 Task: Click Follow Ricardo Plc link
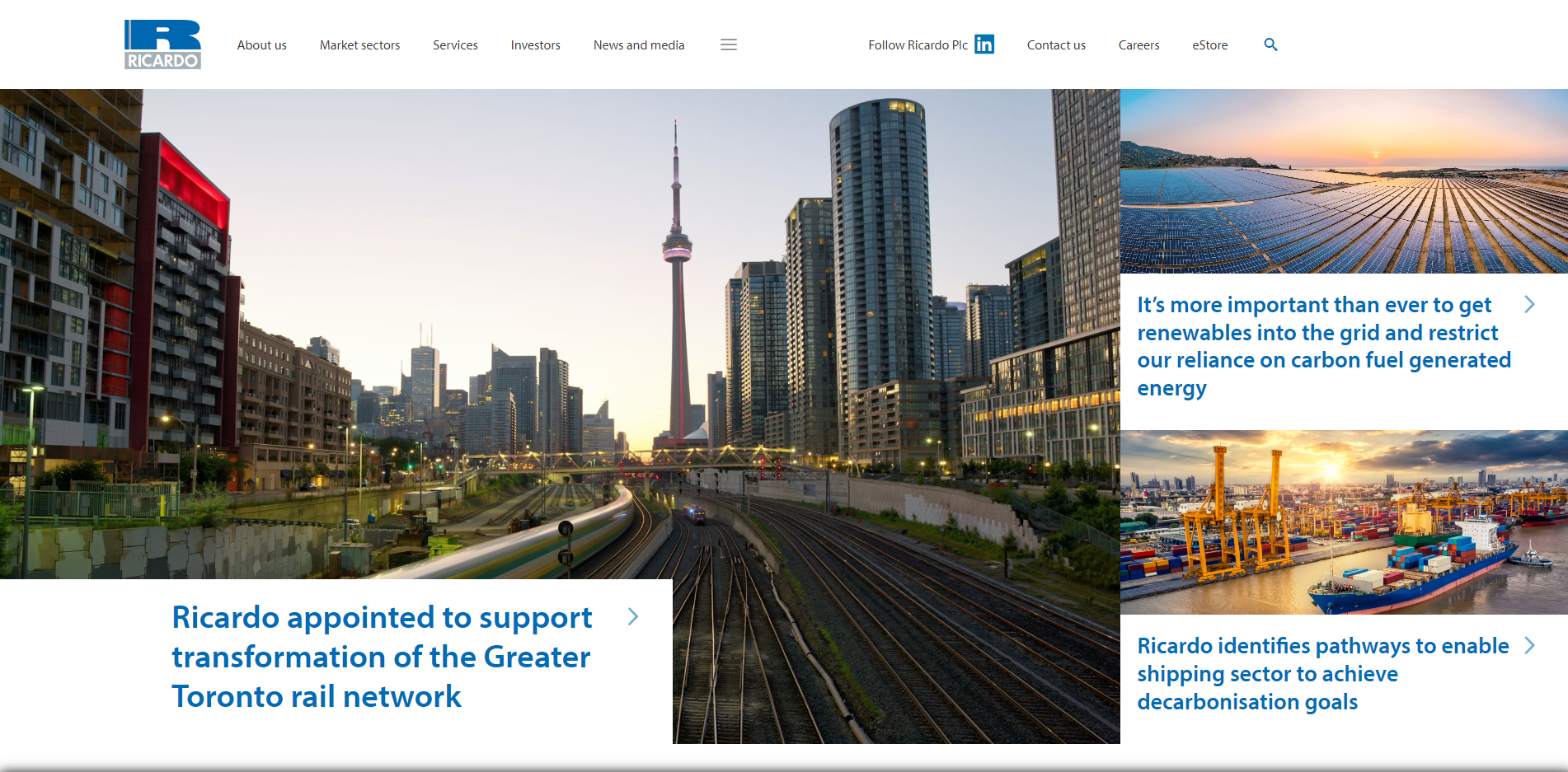(918, 45)
